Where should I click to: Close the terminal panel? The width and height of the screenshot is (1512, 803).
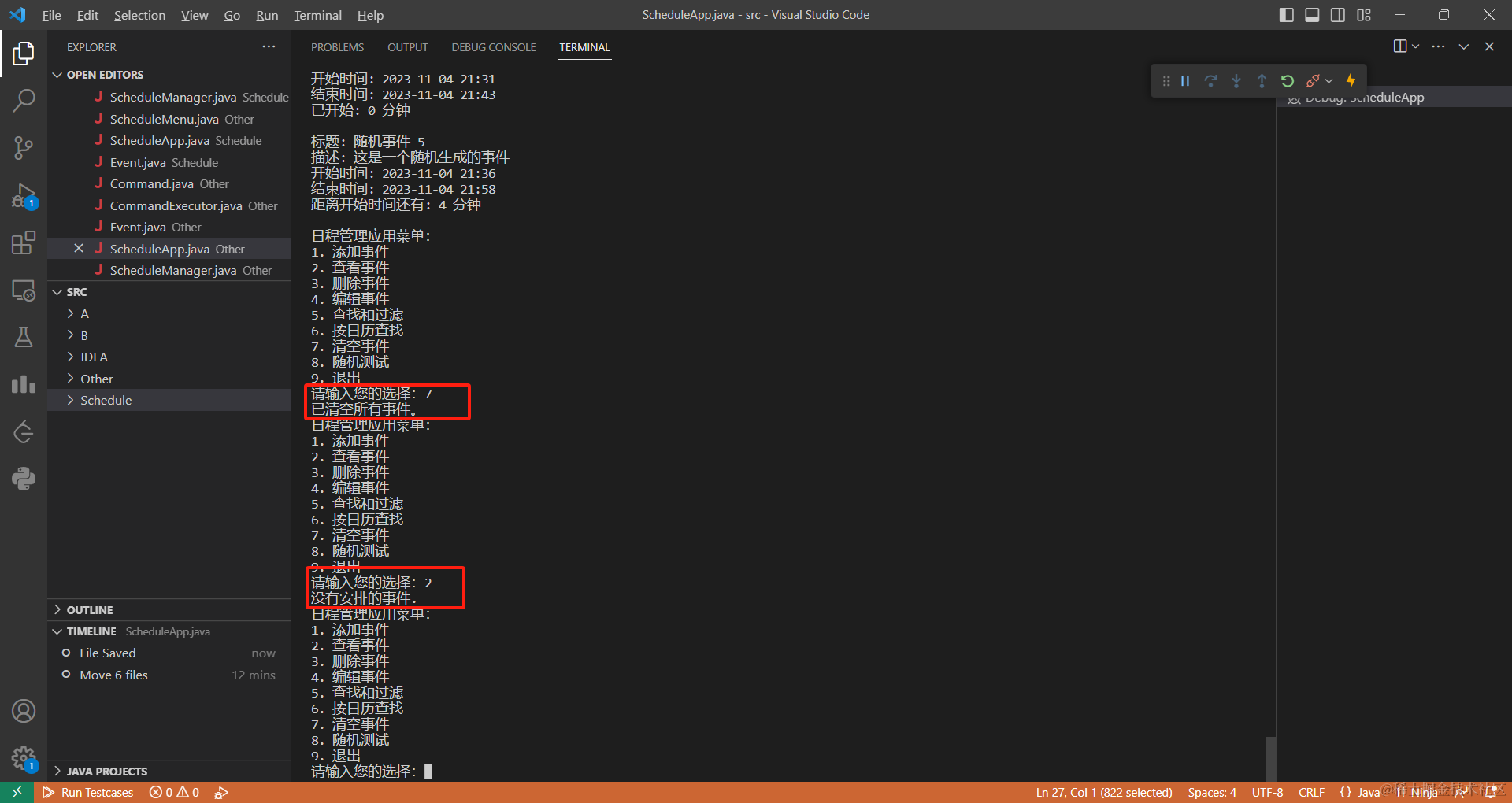point(1489,46)
